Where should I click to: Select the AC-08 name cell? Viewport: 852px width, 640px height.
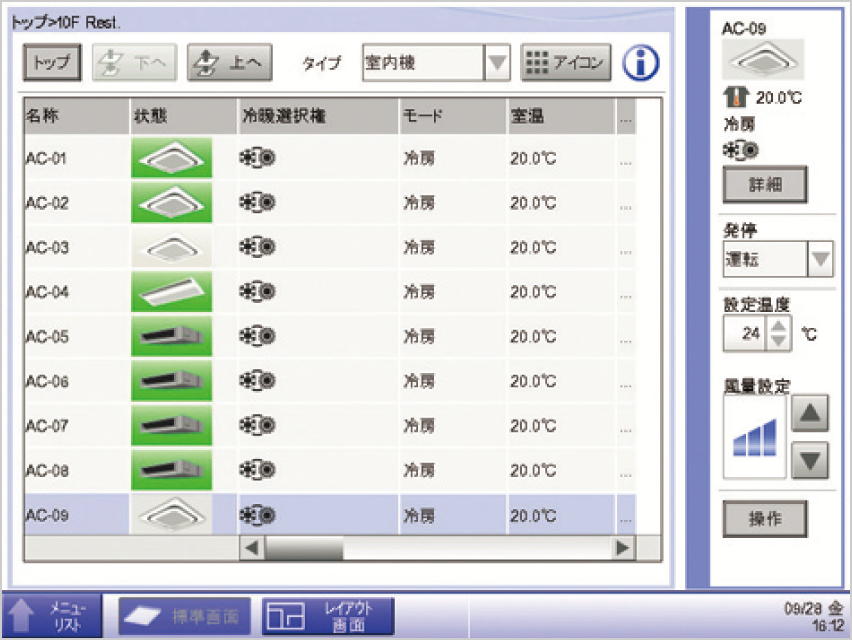[x=76, y=470]
